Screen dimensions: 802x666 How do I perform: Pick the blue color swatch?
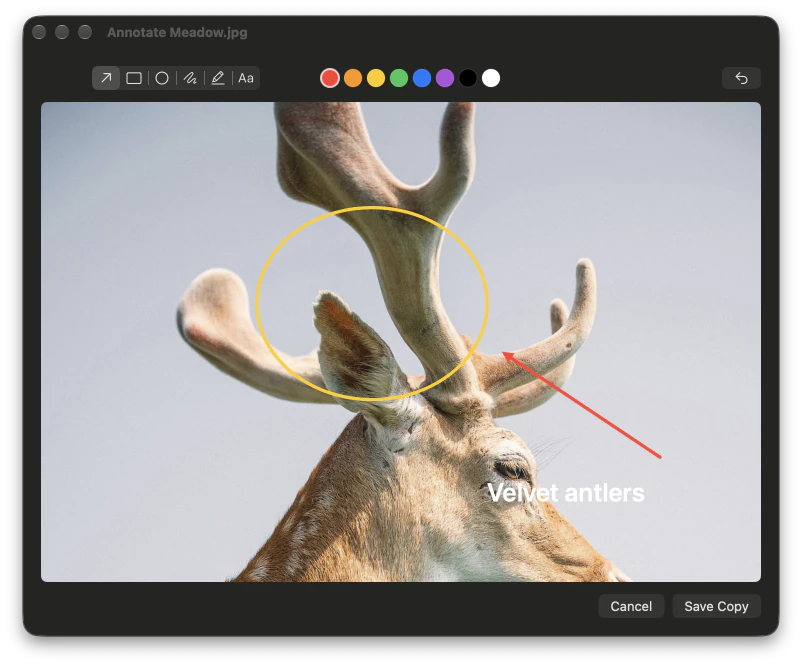(x=422, y=78)
